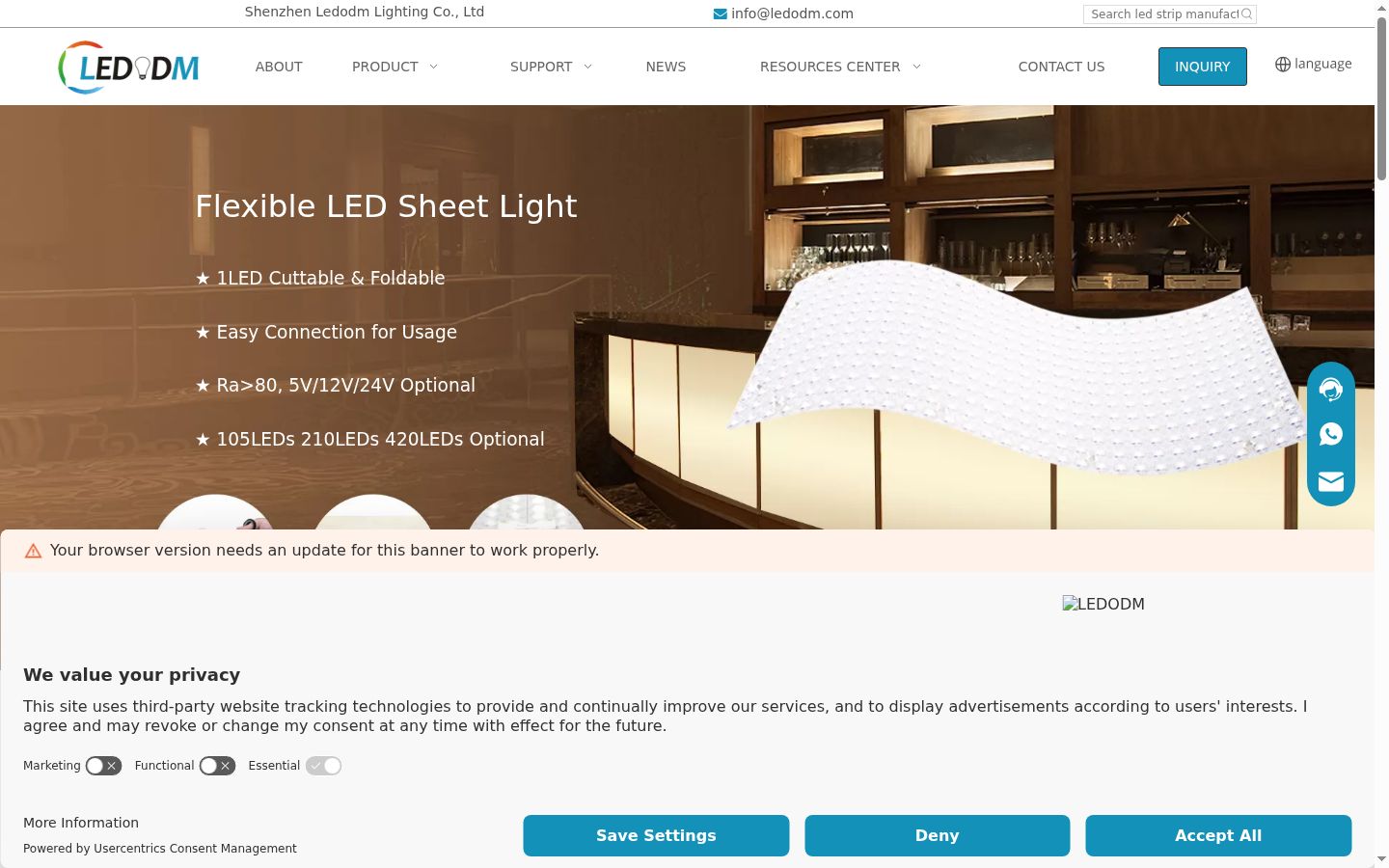Click the Accept All button
Image resolution: width=1389 pixels, height=868 pixels.
(x=1218, y=835)
